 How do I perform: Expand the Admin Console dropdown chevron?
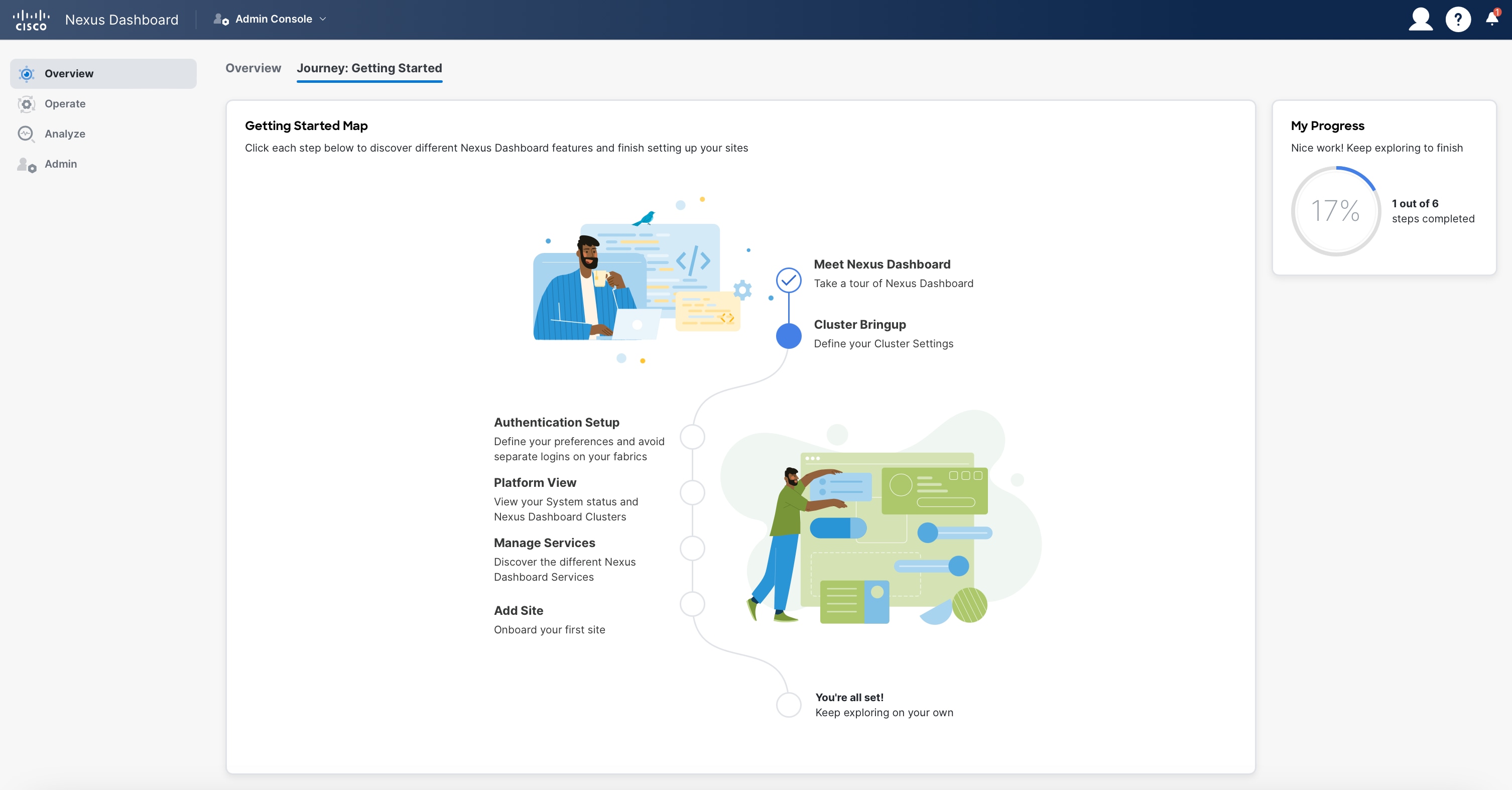point(323,20)
